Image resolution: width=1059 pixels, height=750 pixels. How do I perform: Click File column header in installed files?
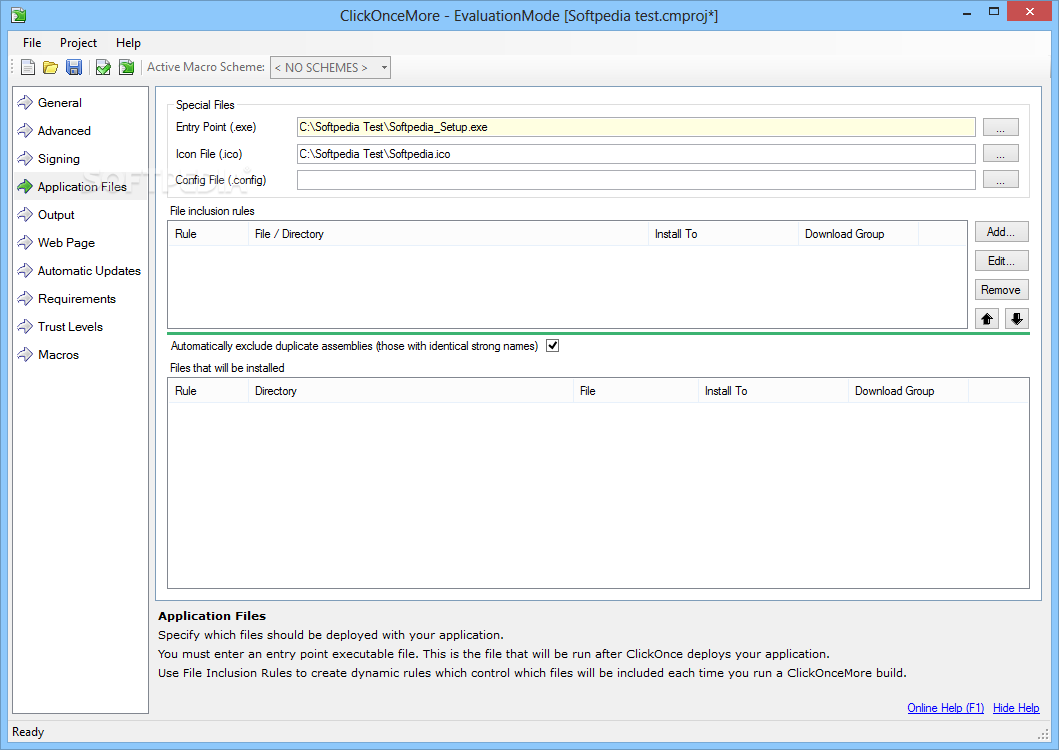(x=636, y=391)
